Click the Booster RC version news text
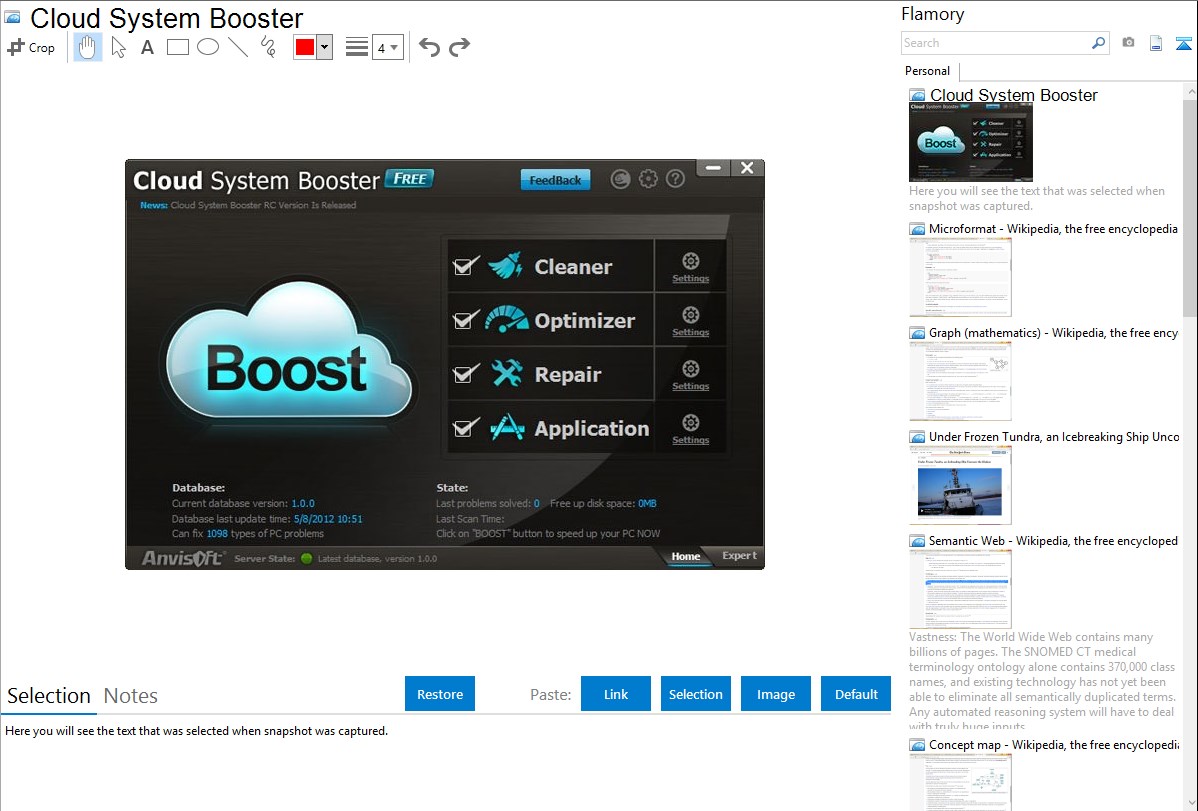Image resolution: width=1198 pixels, height=811 pixels. click(x=263, y=205)
